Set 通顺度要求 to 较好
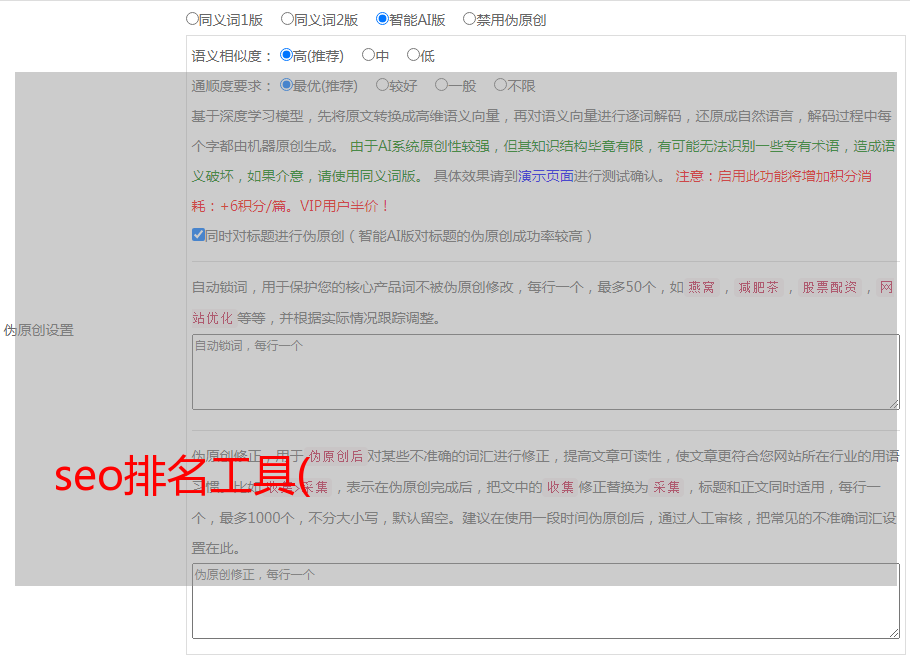The image size is (911, 658). tap(382, 86)
